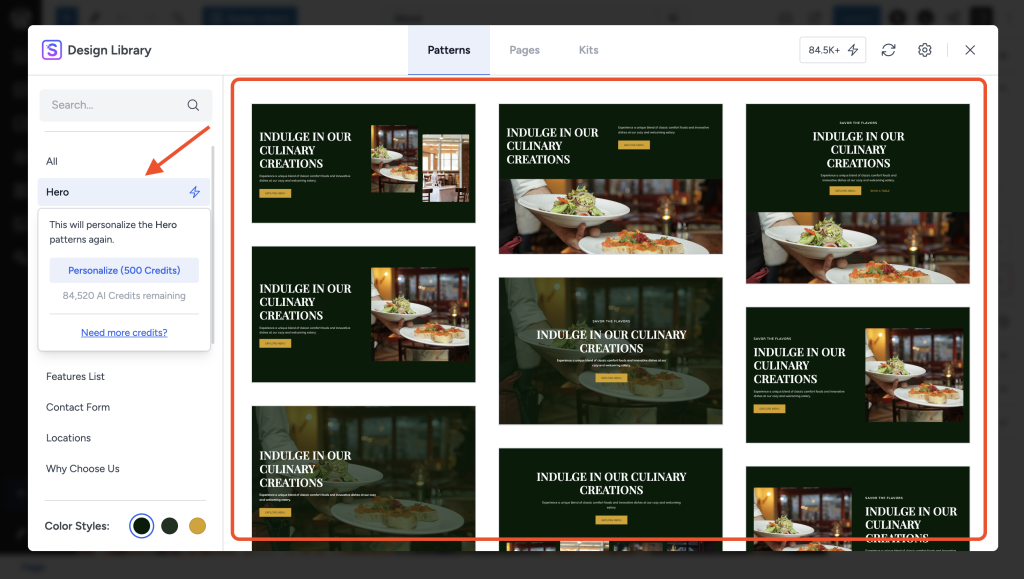Open the Kits tab
The image size is (1024, 579).
coord(588,50)
